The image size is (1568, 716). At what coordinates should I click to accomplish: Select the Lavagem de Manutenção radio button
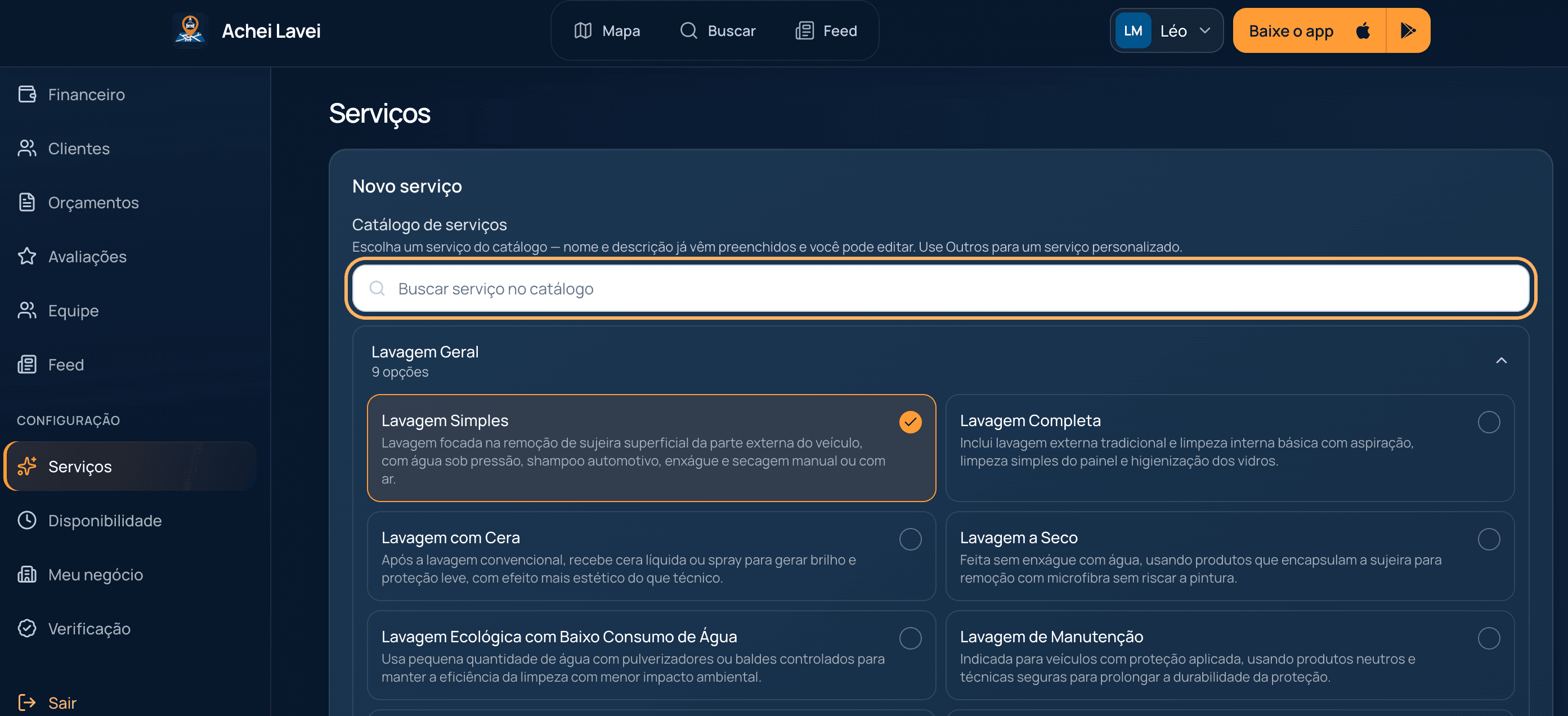pyautogui.click(x=1488, y=638)
